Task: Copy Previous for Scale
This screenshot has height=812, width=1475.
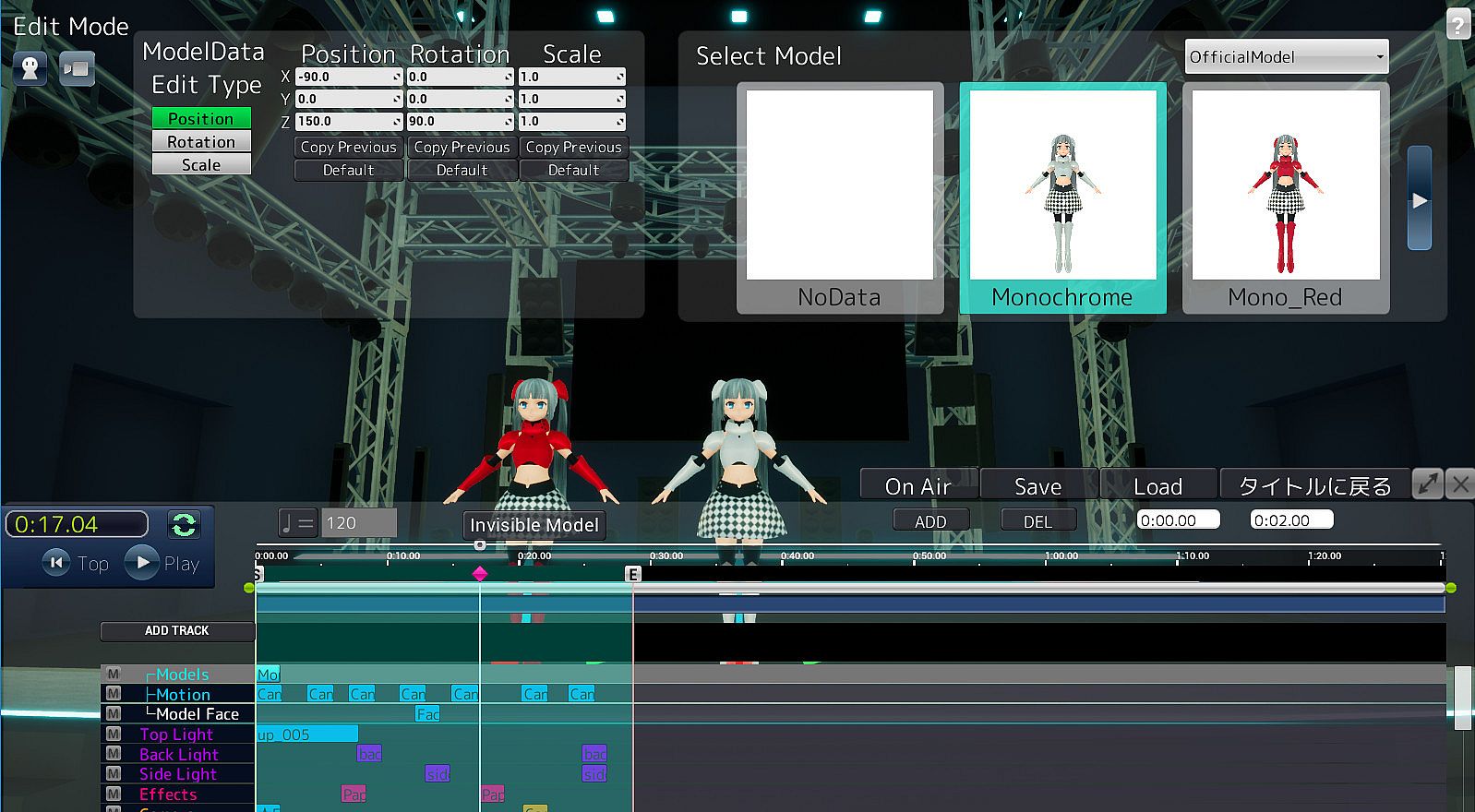Action: click(x=574, y=147)
